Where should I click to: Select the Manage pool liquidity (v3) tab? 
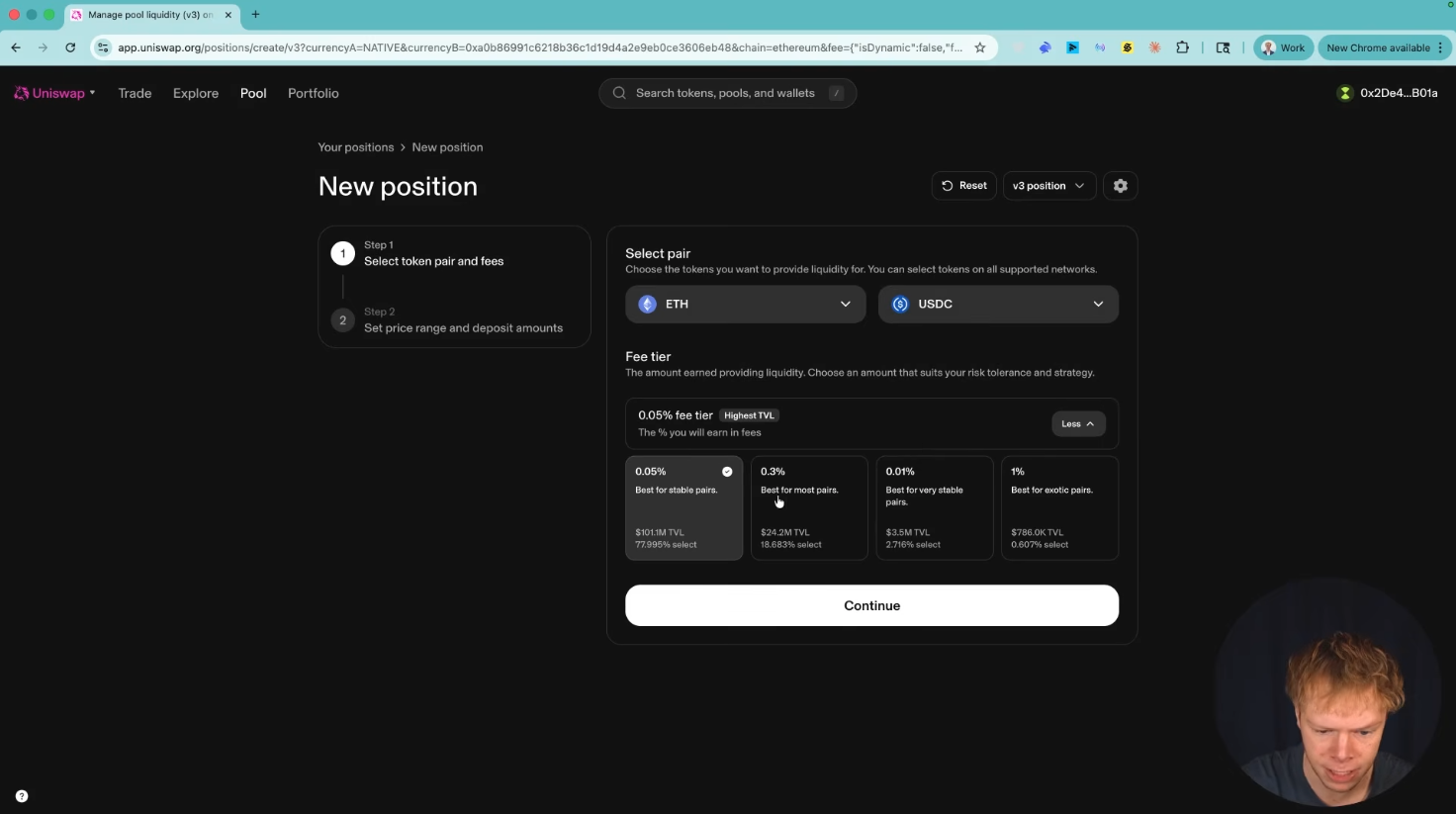point(150,15)
